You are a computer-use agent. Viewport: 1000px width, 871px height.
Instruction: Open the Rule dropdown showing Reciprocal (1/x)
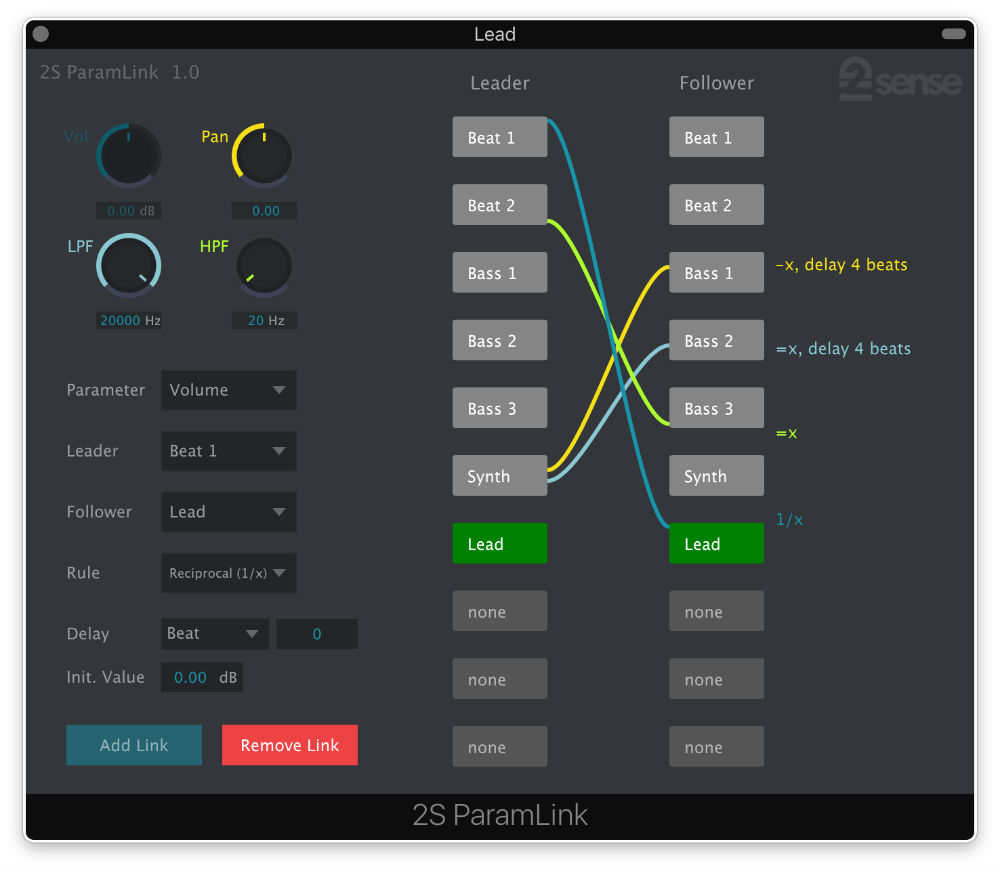point(228,573)
